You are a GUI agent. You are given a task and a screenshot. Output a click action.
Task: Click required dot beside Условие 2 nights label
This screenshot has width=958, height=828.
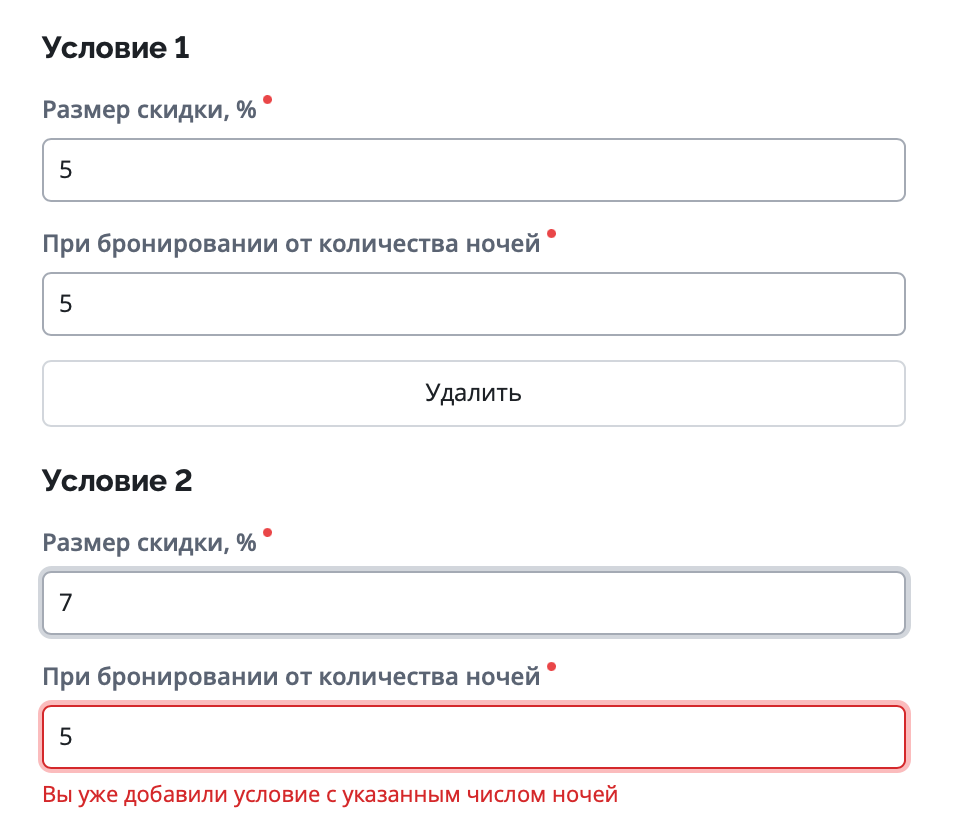click(x=551, y=667)
